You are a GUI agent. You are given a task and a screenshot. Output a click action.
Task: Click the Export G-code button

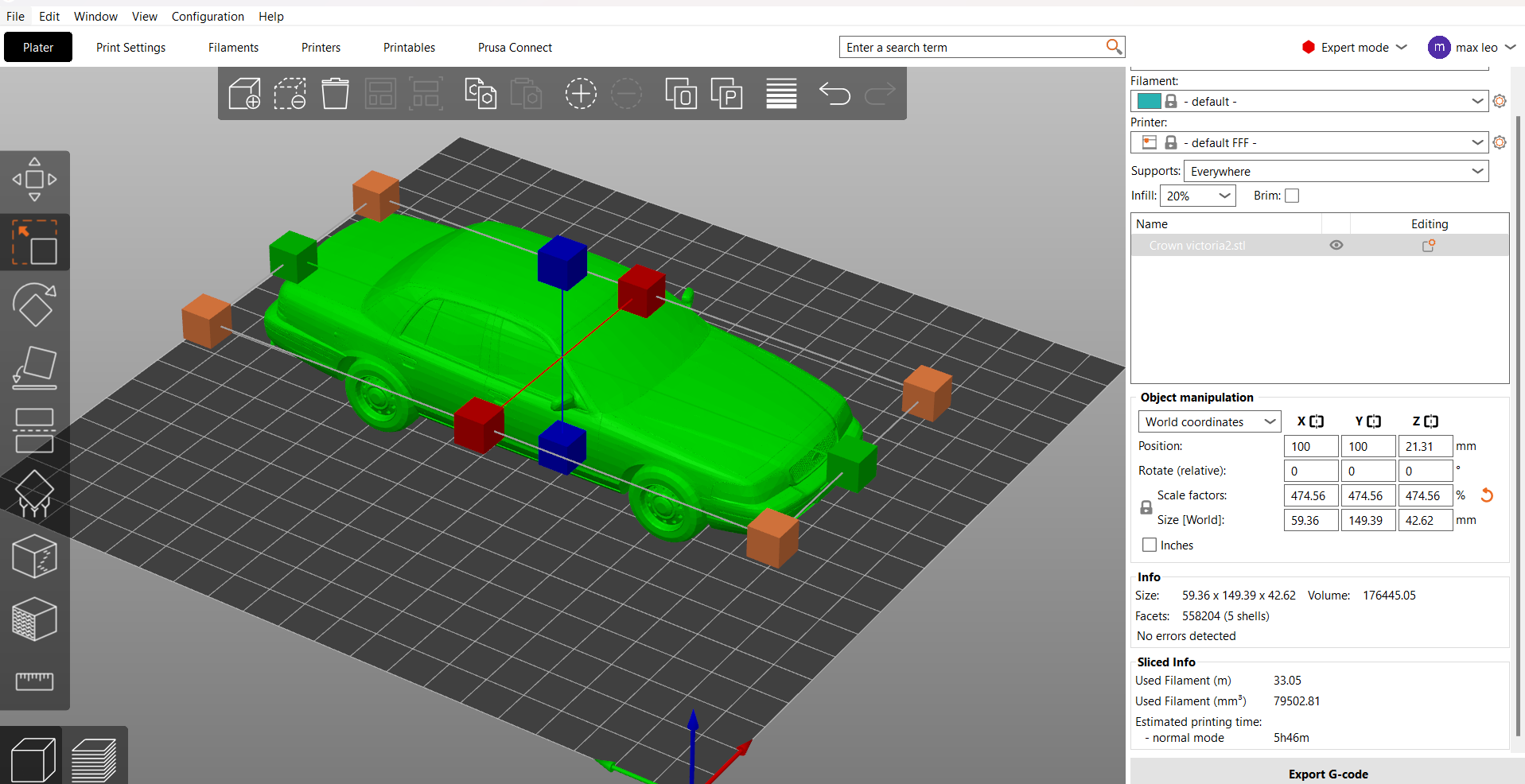pos(1327,773)
